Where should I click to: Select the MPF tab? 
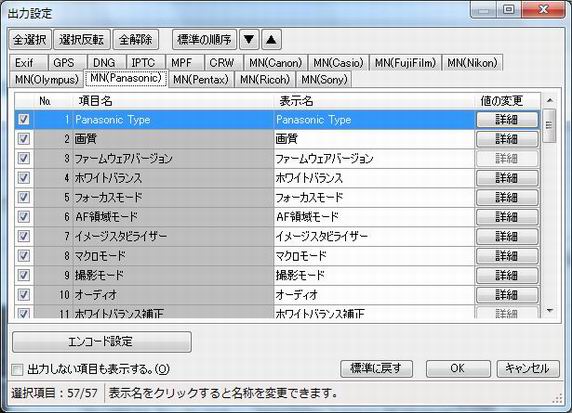[x=185, y=63]
